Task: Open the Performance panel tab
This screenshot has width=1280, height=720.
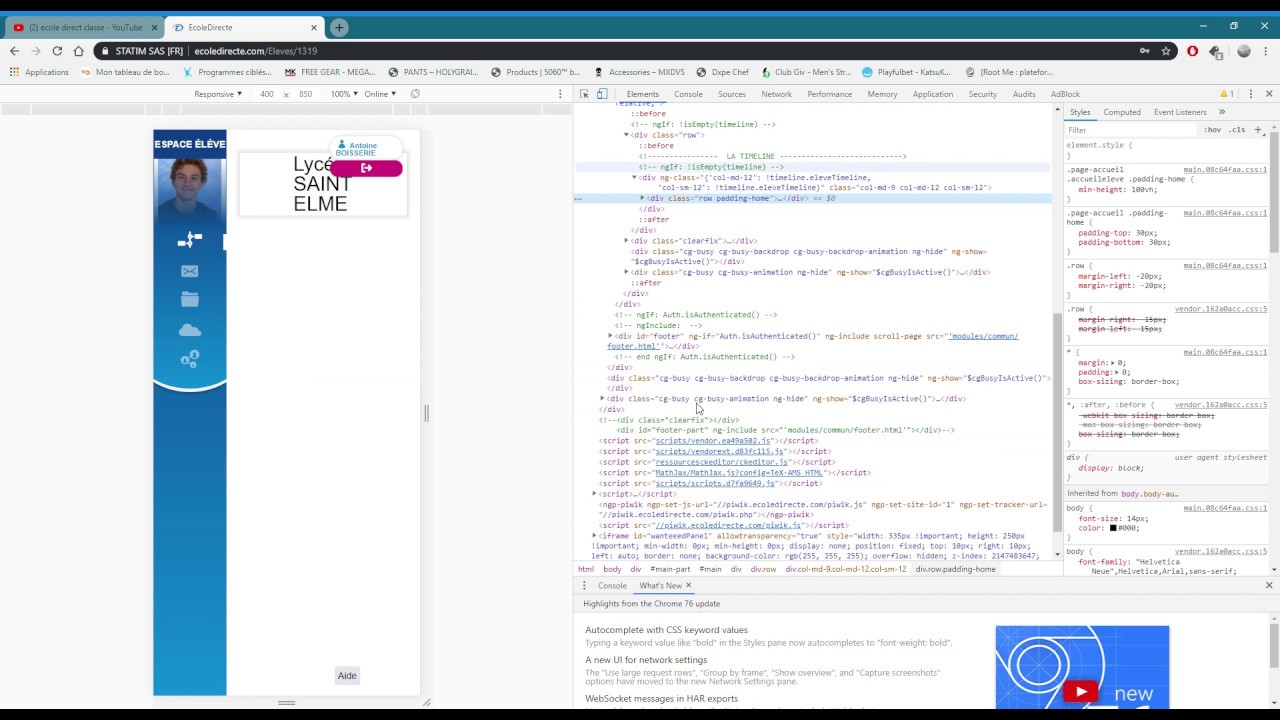Action: pos(830,94)
